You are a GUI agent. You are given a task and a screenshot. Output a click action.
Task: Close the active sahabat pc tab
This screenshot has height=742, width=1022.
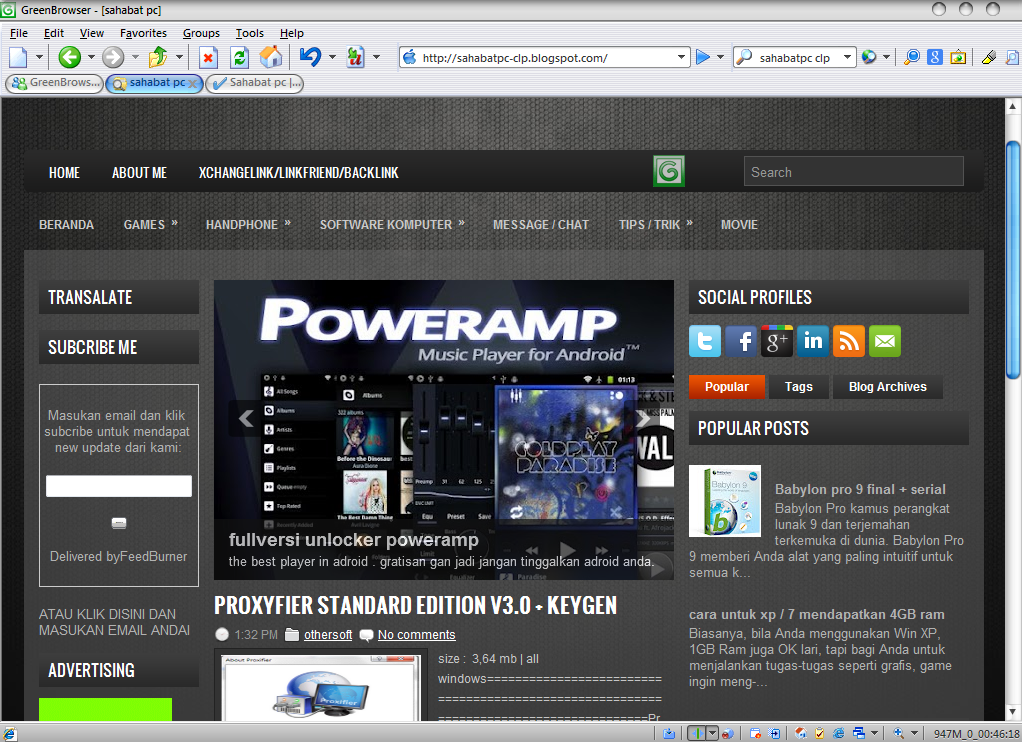coord(192,83)
